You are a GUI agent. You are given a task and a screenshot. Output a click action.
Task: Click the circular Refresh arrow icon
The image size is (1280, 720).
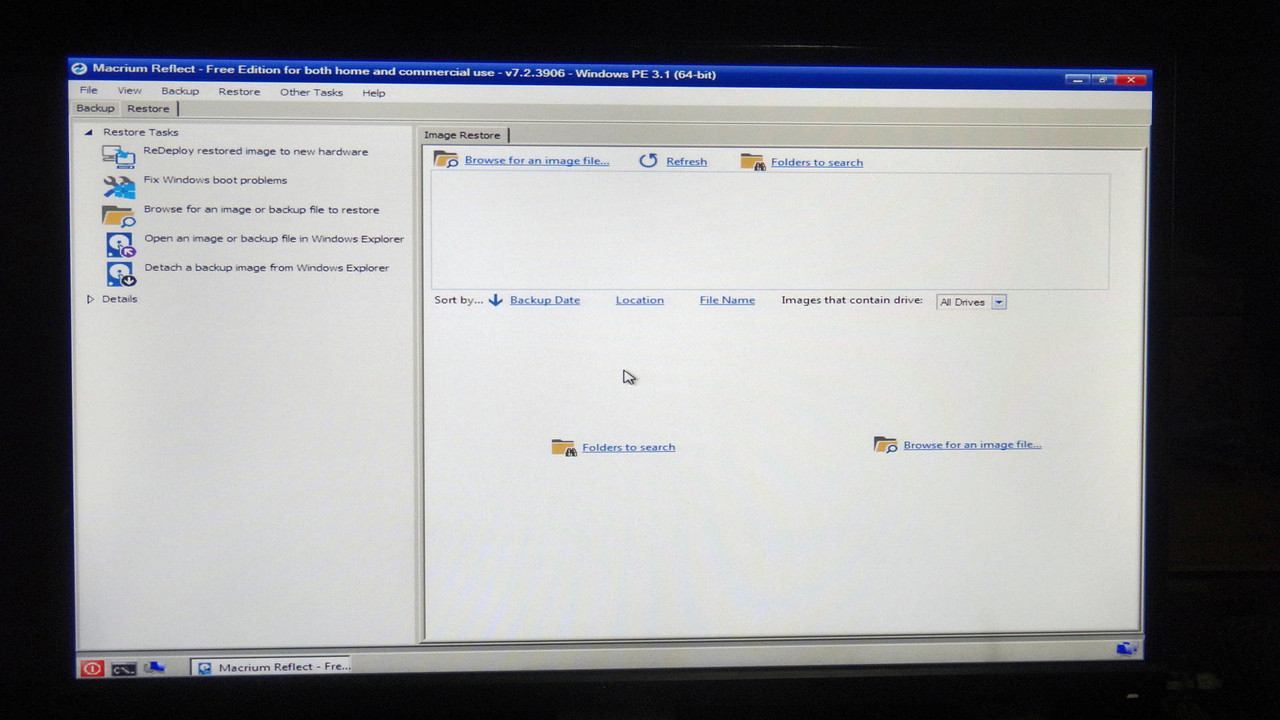pos(648,161)
